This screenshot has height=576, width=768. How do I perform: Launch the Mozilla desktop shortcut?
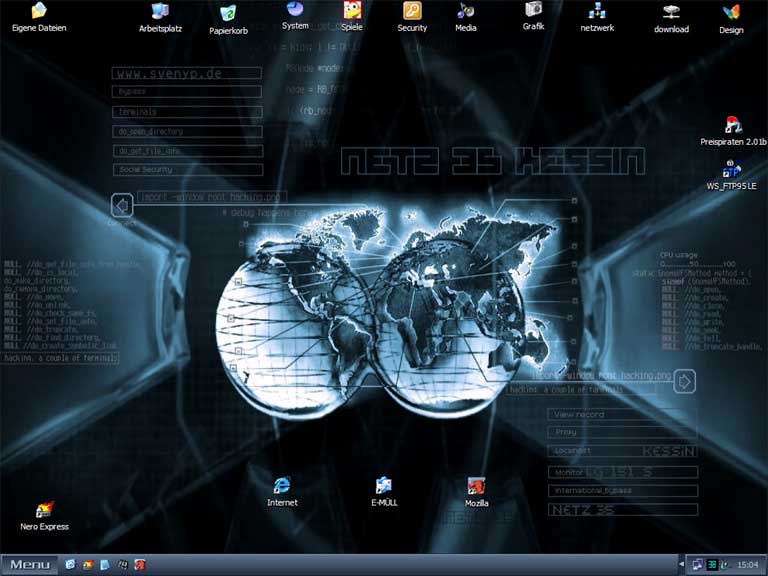click(x=476, y=492)
